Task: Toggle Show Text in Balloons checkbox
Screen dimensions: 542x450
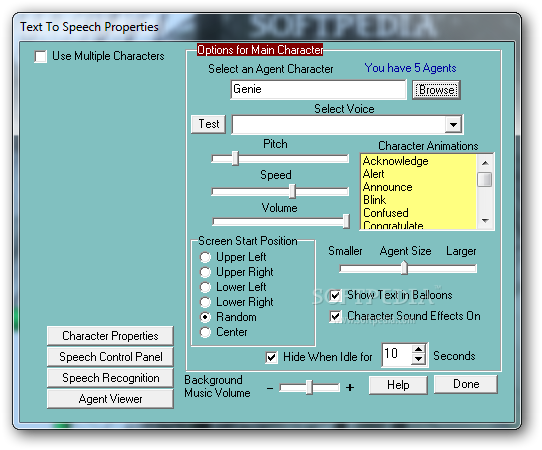Action: point(335,296)
